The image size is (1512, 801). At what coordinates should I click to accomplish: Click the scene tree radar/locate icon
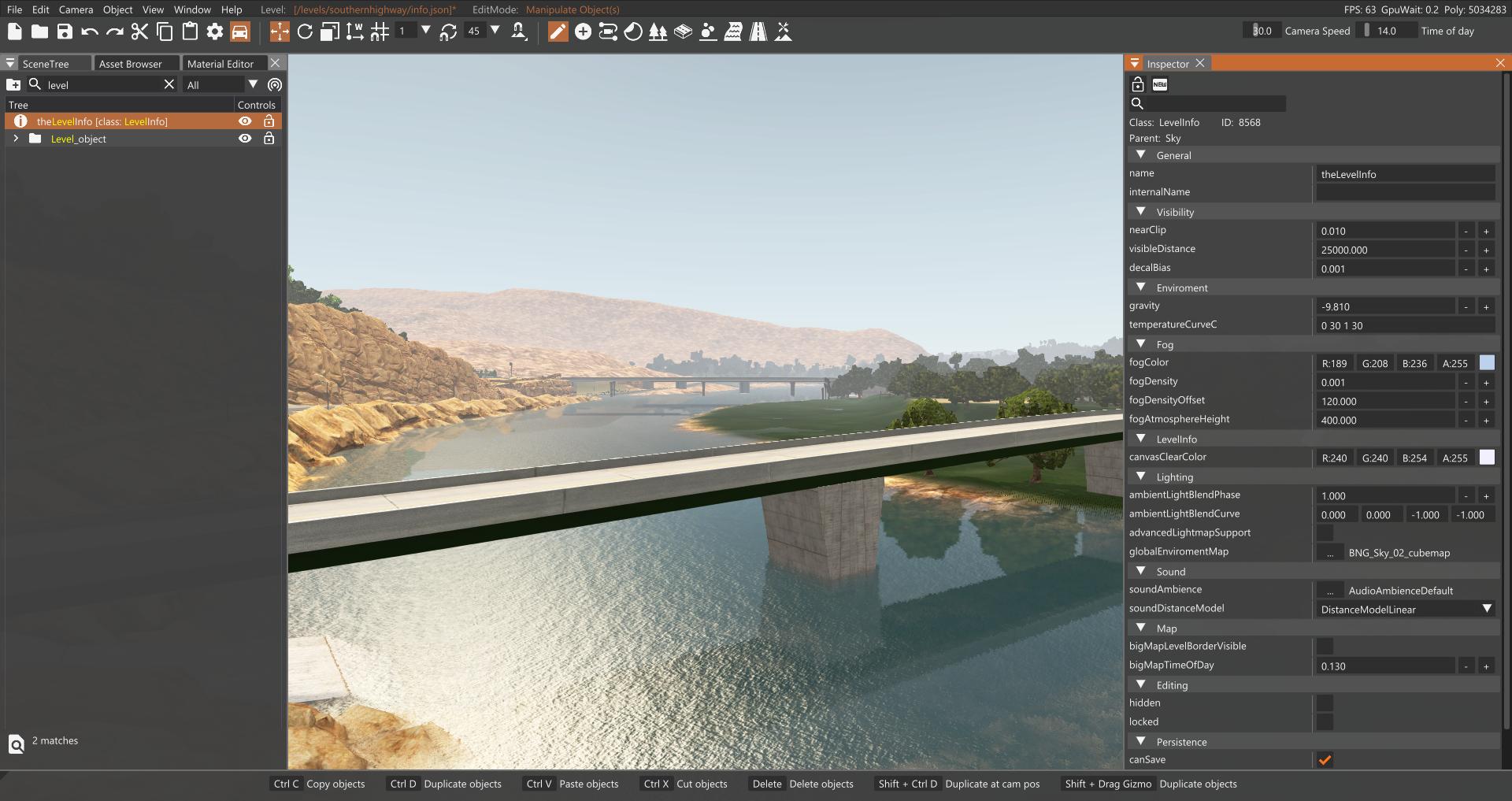click(275, 84)
